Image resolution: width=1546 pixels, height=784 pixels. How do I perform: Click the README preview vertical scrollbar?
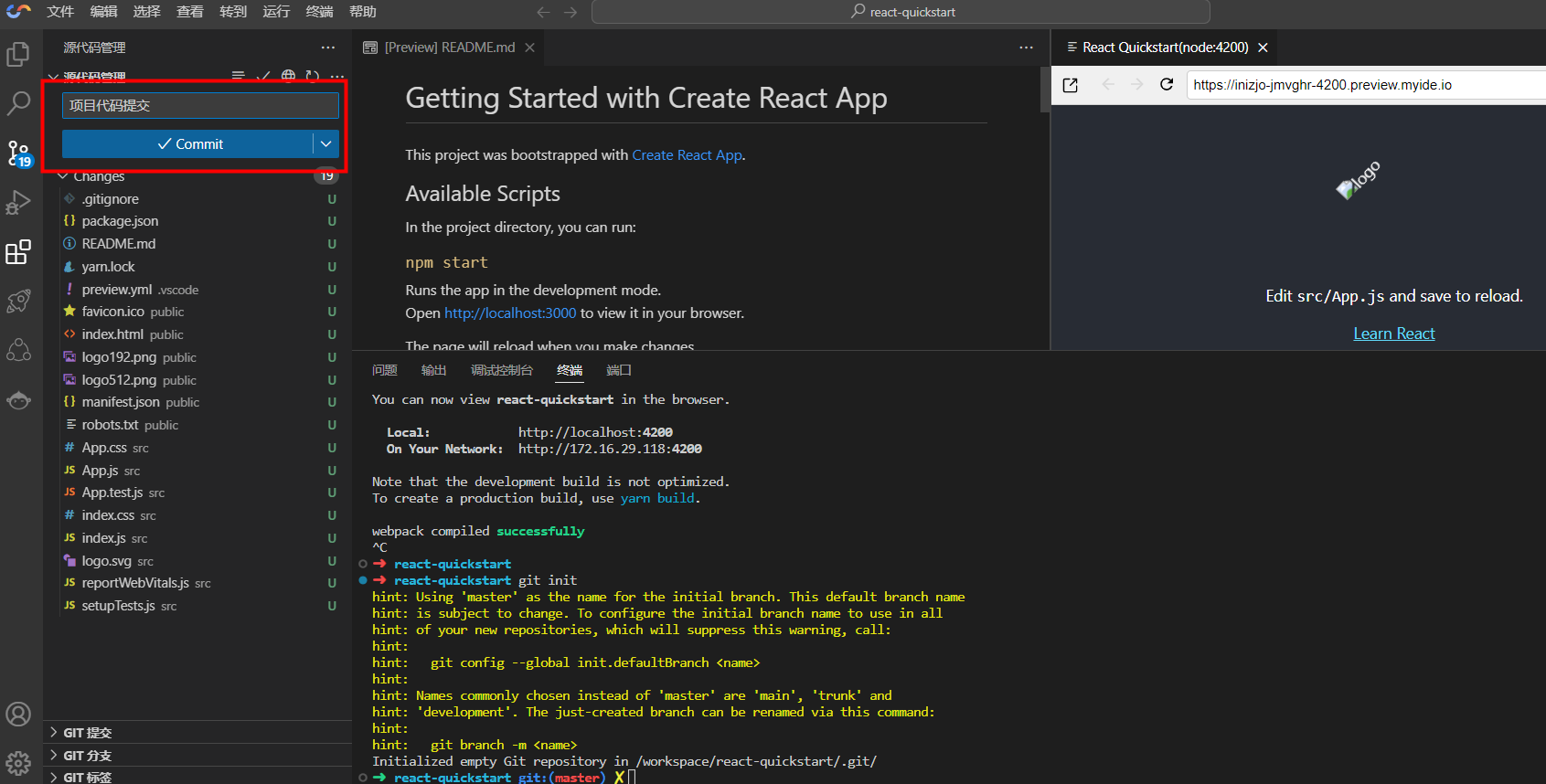(x=1045, y=90)
